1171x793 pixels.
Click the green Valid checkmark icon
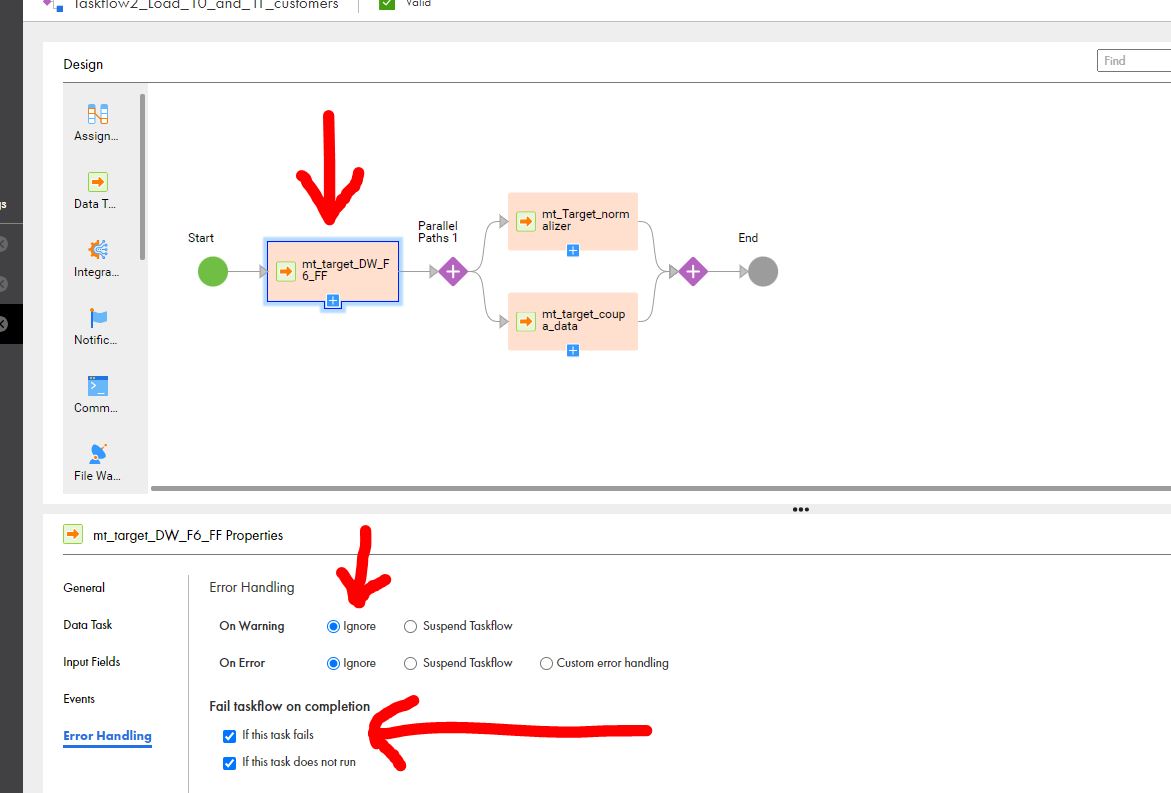[x=387, y=4]
